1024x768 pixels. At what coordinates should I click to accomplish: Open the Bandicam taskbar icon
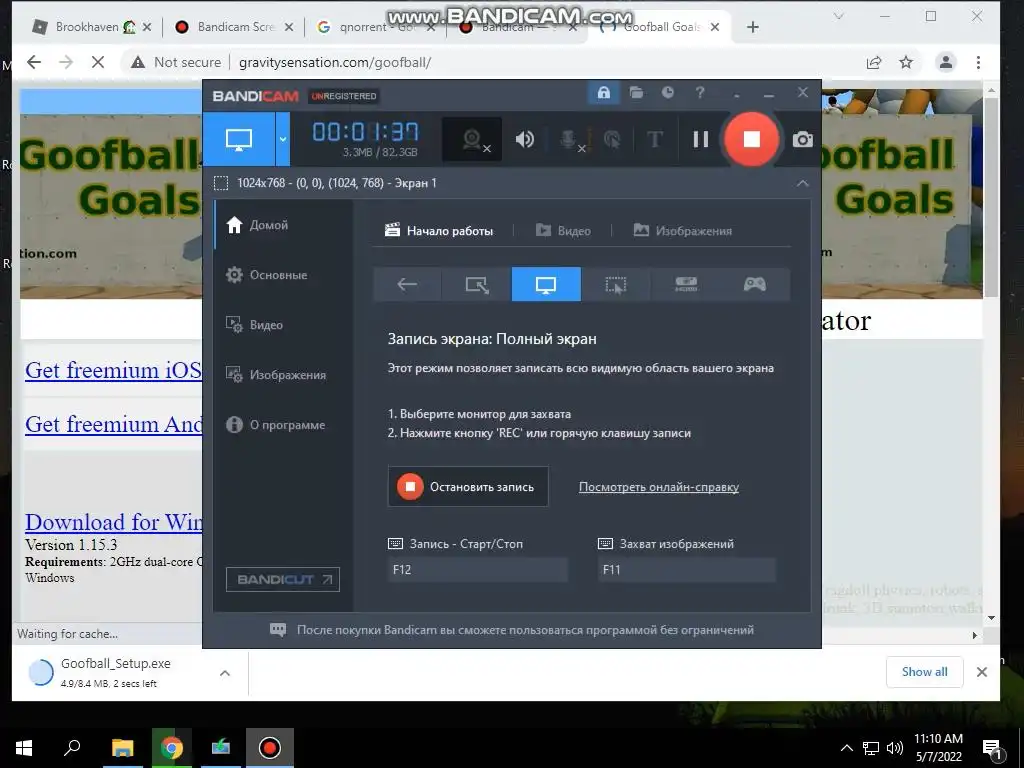point(270,748)
